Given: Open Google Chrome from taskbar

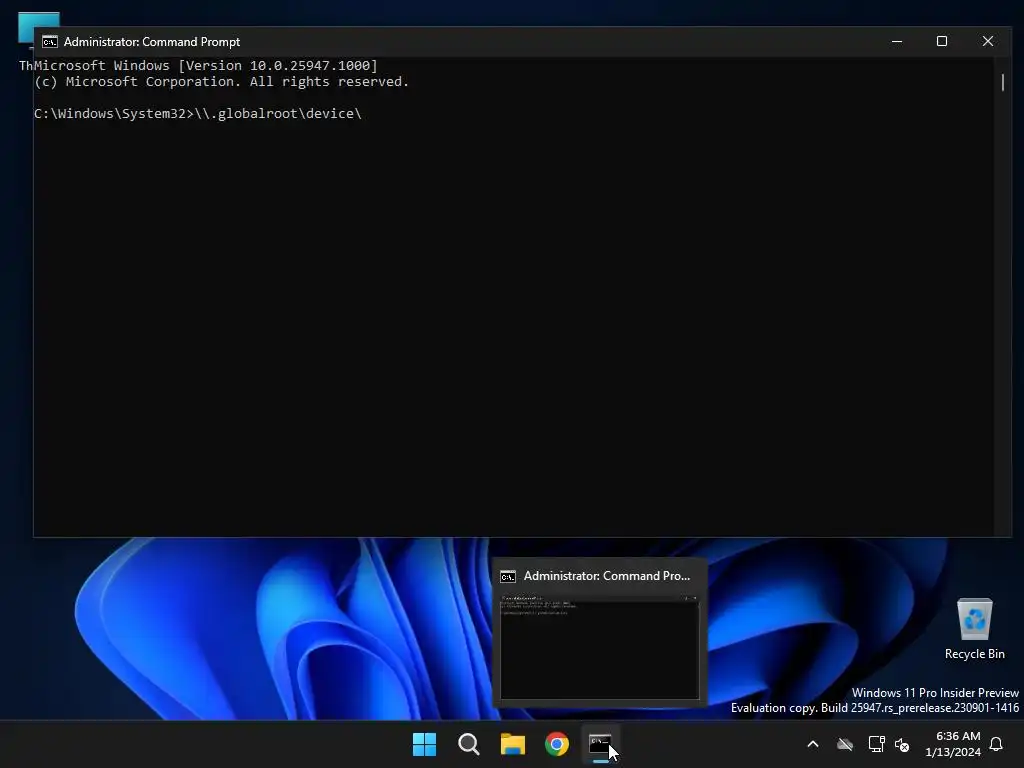Looking at the screenshot, I should pyautogui.click(x=557, y=744).
